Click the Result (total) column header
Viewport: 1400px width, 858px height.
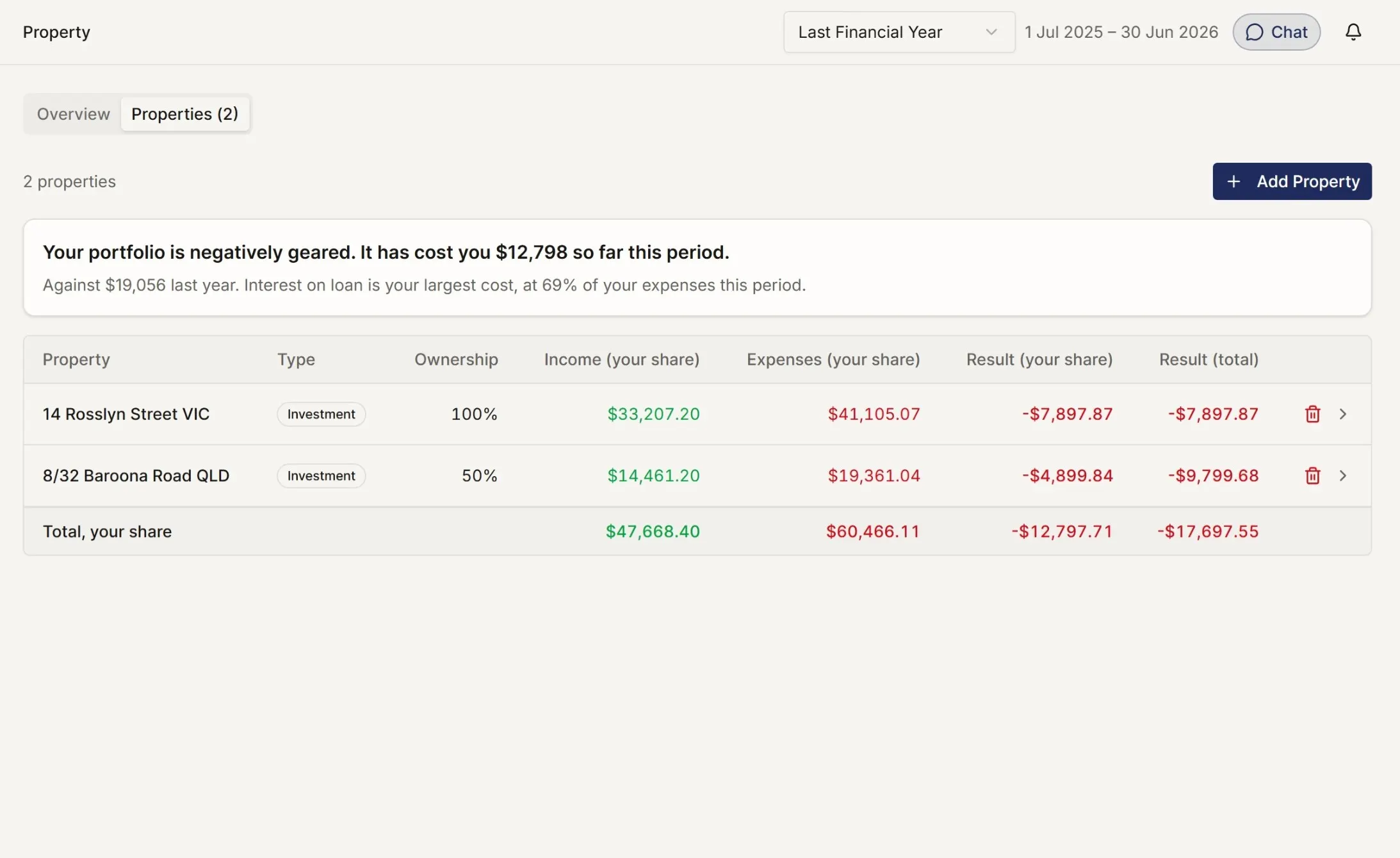(x=1209, y=359)
